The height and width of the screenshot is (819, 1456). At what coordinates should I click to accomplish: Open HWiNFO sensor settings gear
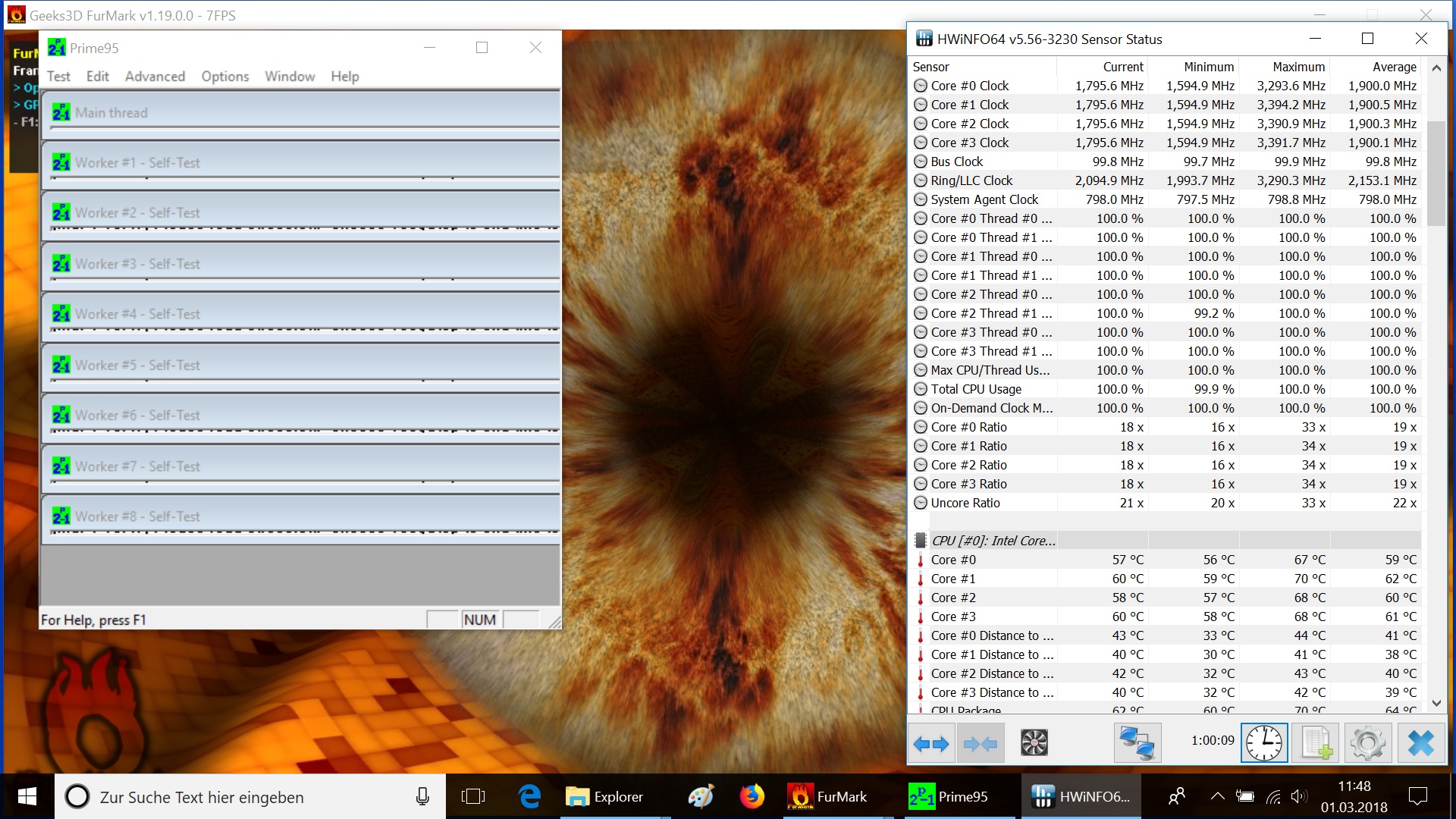[x=1368, y=743]
